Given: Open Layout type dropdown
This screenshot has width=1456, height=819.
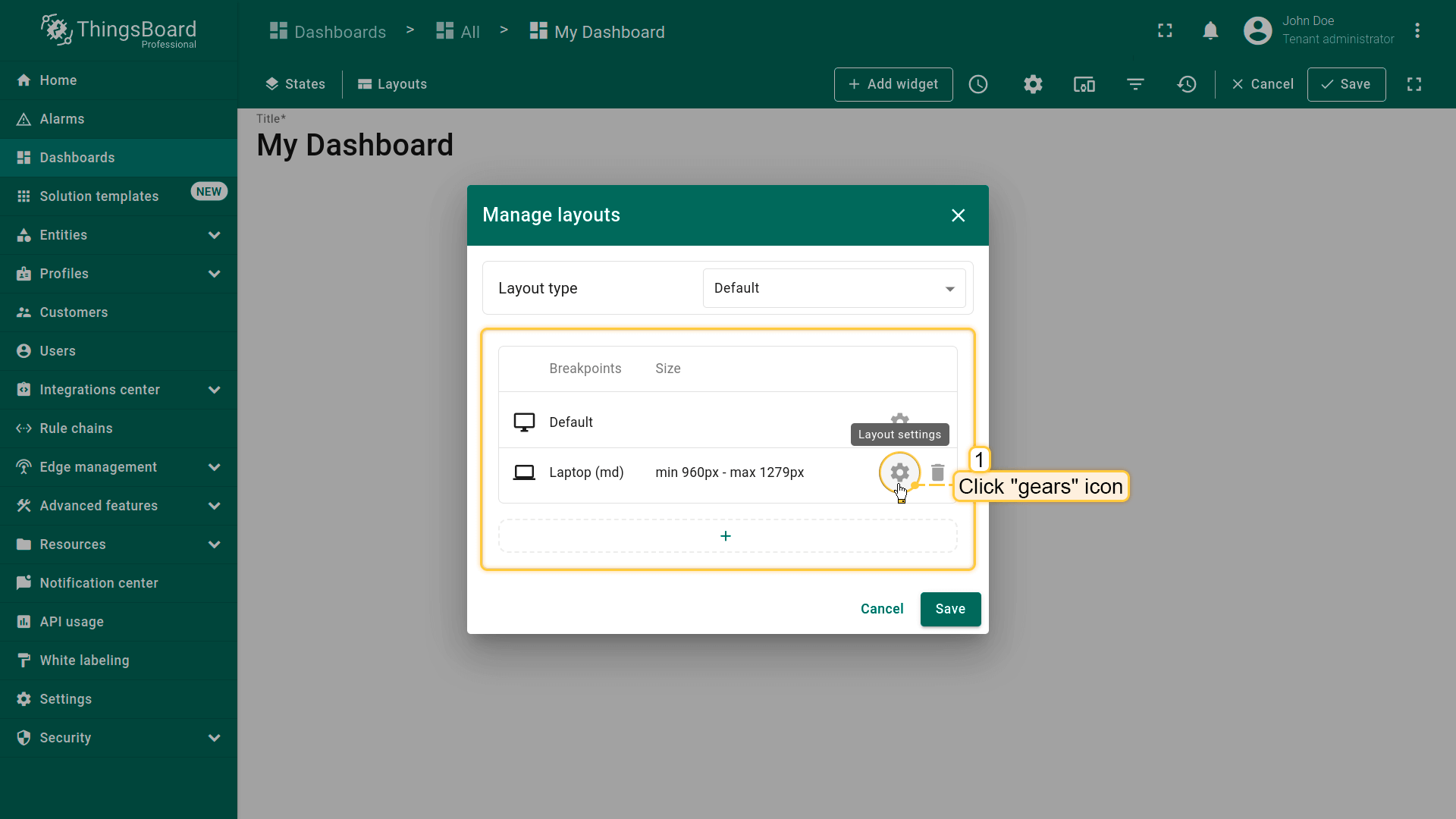Looking at the screenshot, I should point(833,288).
